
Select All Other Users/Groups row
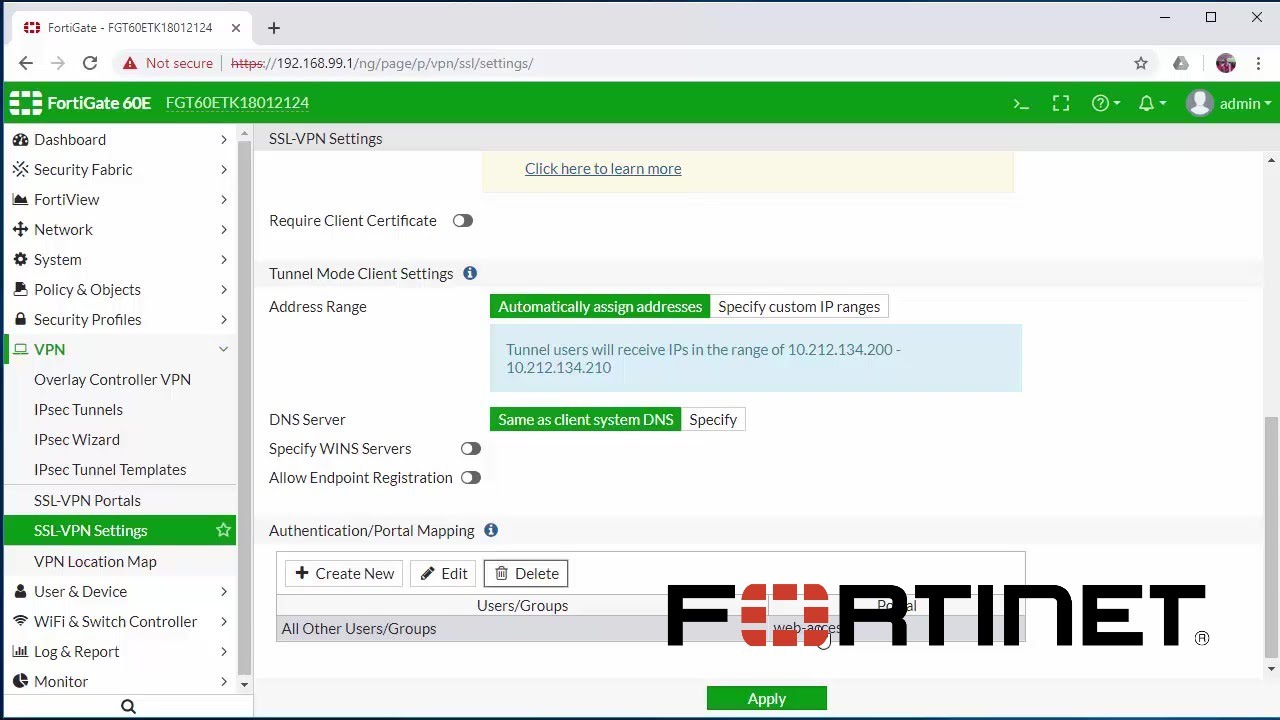pos(651,629)
